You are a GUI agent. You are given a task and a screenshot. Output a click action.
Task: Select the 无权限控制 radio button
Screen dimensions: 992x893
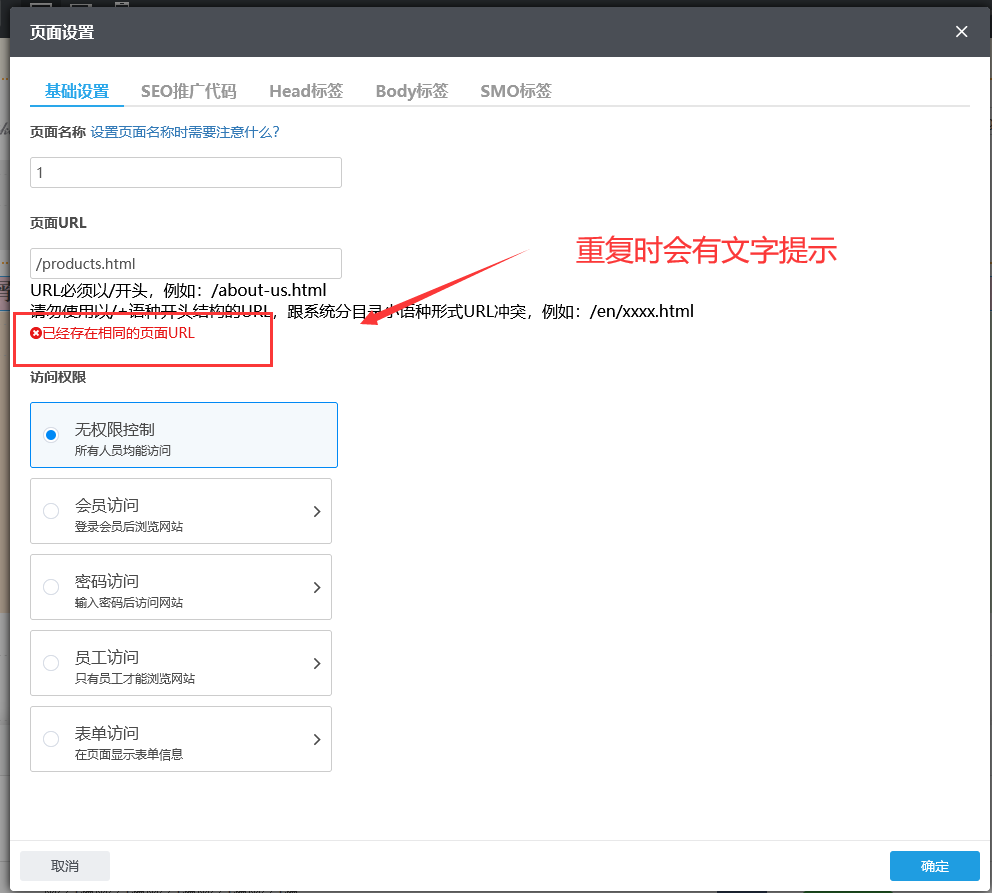coord(51,435)
